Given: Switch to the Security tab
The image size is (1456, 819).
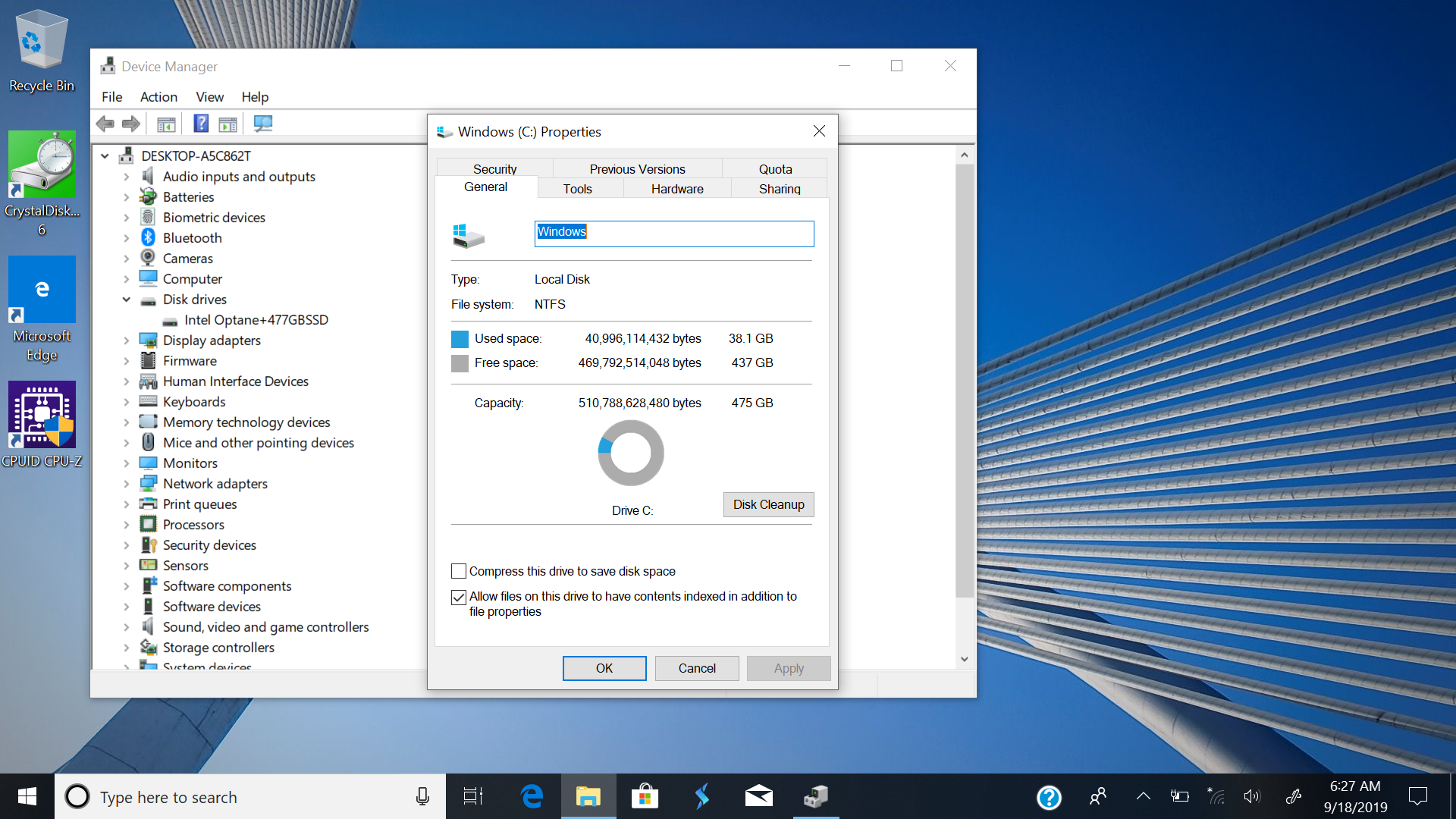Looking at the screenshot, I should coord(494,168).
